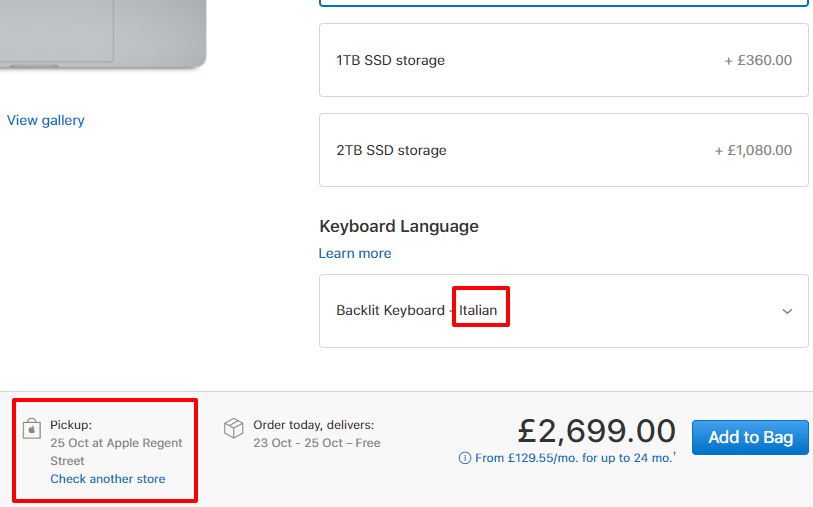This screenshot has height=507, width=813.
Task: Click the Pickup at Apple Regent Street text
Action: tap(116, 443)
